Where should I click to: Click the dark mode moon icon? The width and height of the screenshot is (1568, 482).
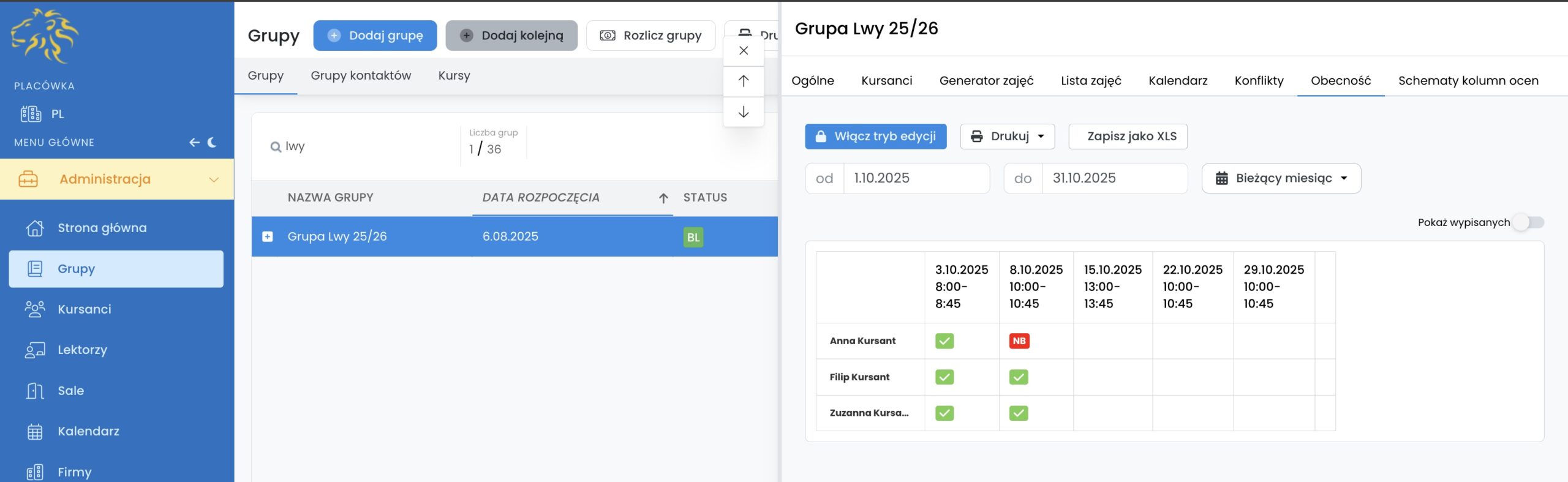click(x=212, y=142)
